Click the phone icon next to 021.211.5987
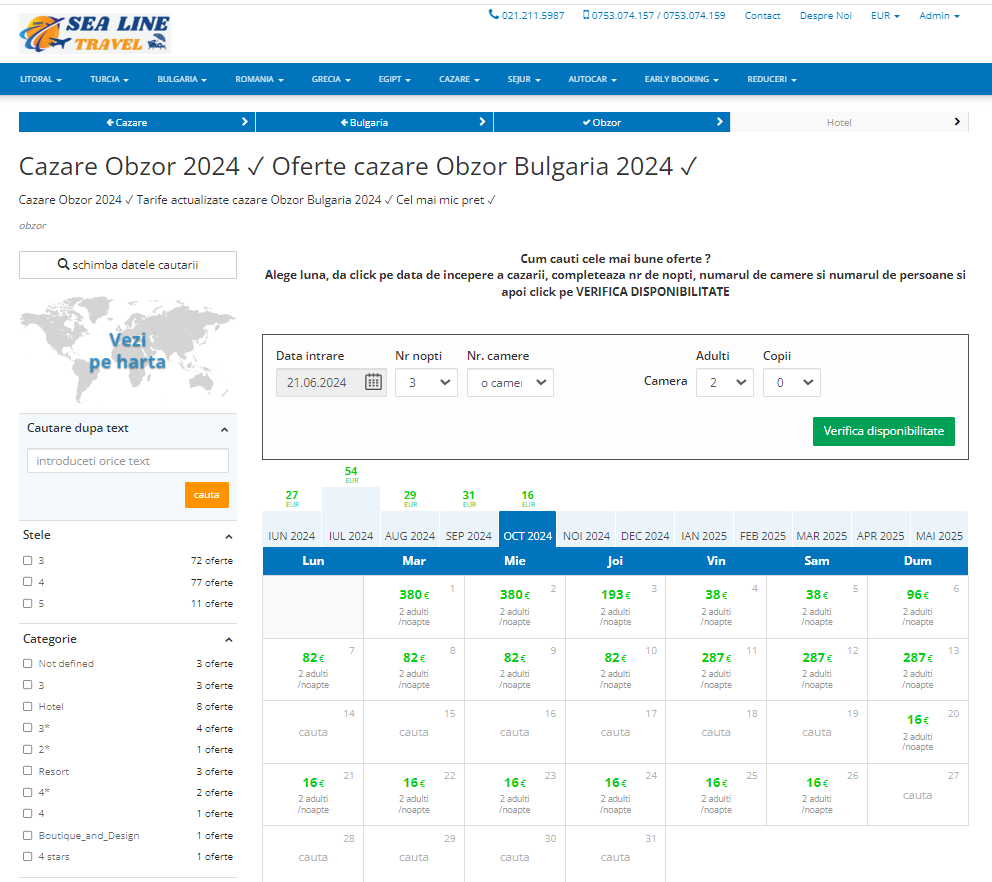992x882 pixels. coord(493,15)
